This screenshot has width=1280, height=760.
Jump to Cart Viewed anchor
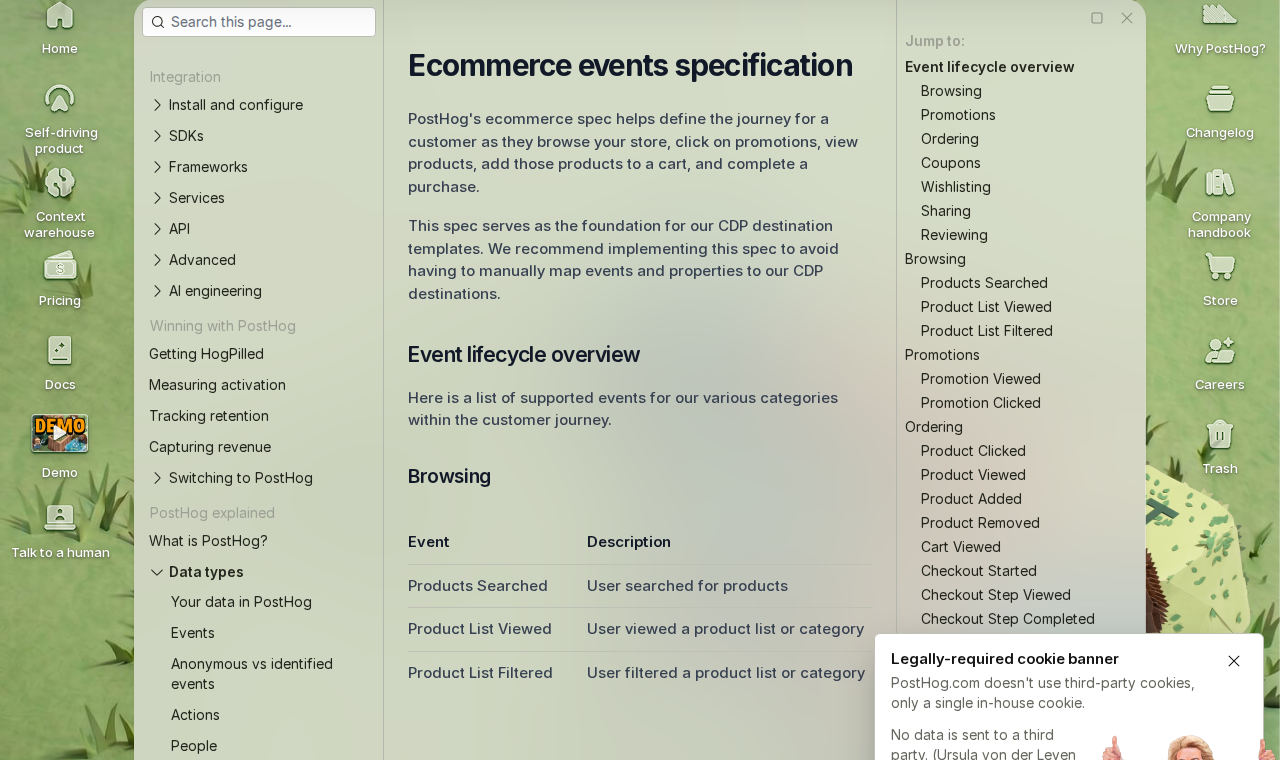tap(961, 547)
